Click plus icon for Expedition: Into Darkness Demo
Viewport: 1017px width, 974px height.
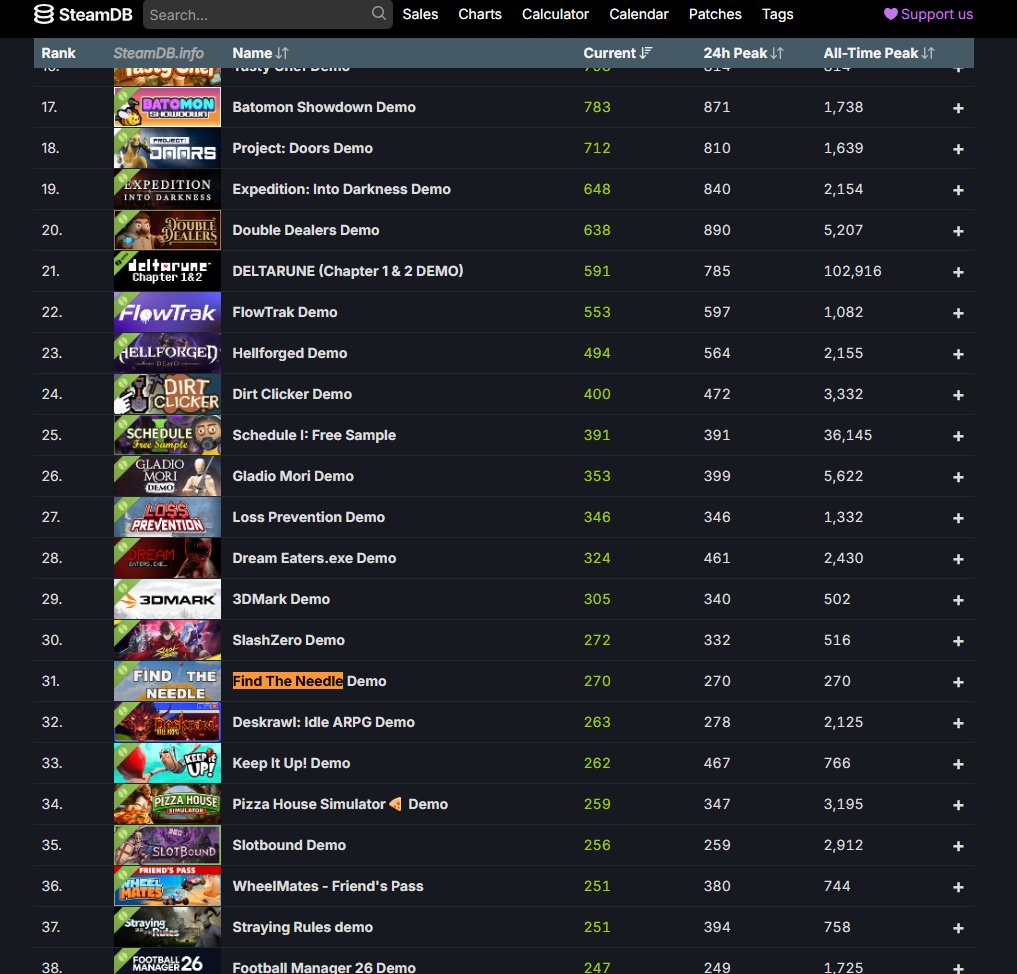tap(958, 190)
